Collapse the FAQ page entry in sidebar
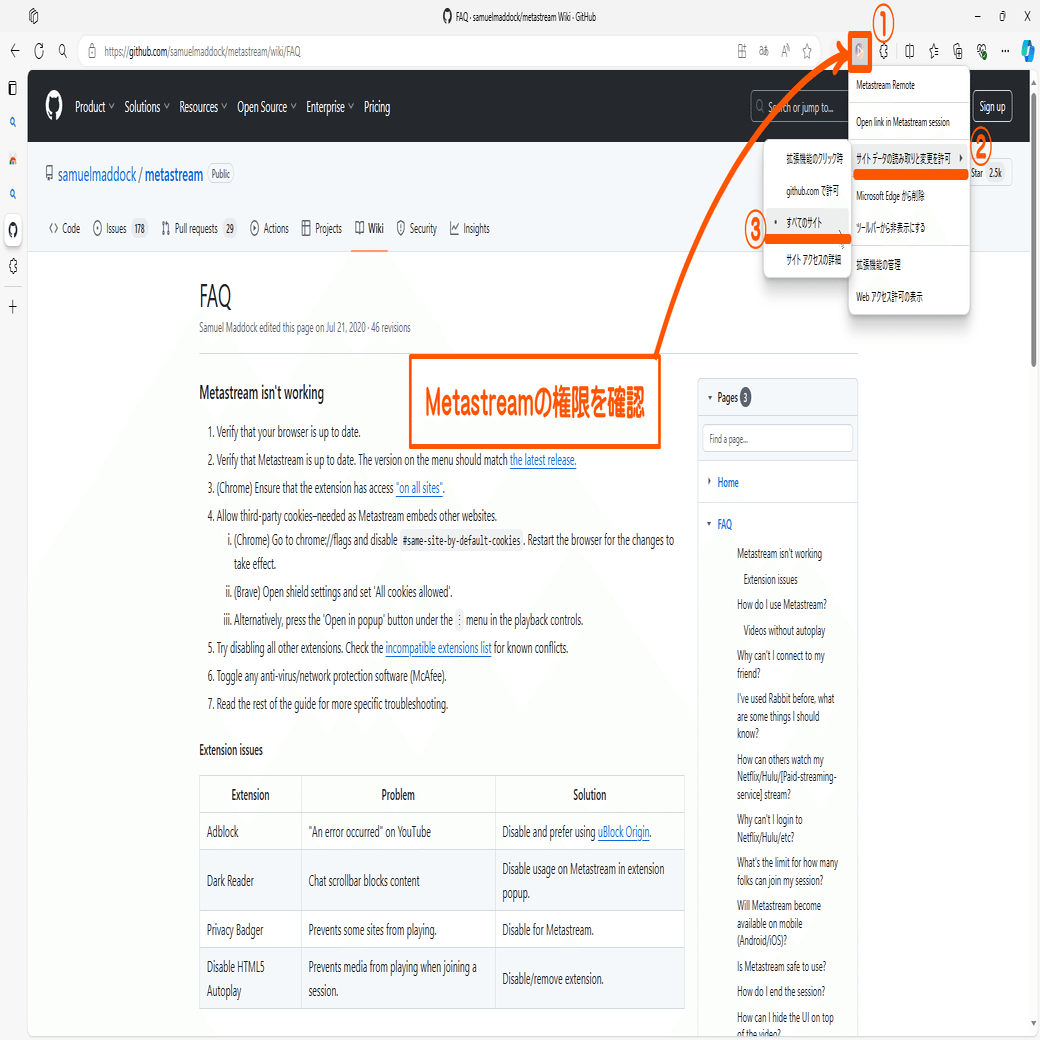This screenshot has height=1040, width=1040. pos(709,524)
